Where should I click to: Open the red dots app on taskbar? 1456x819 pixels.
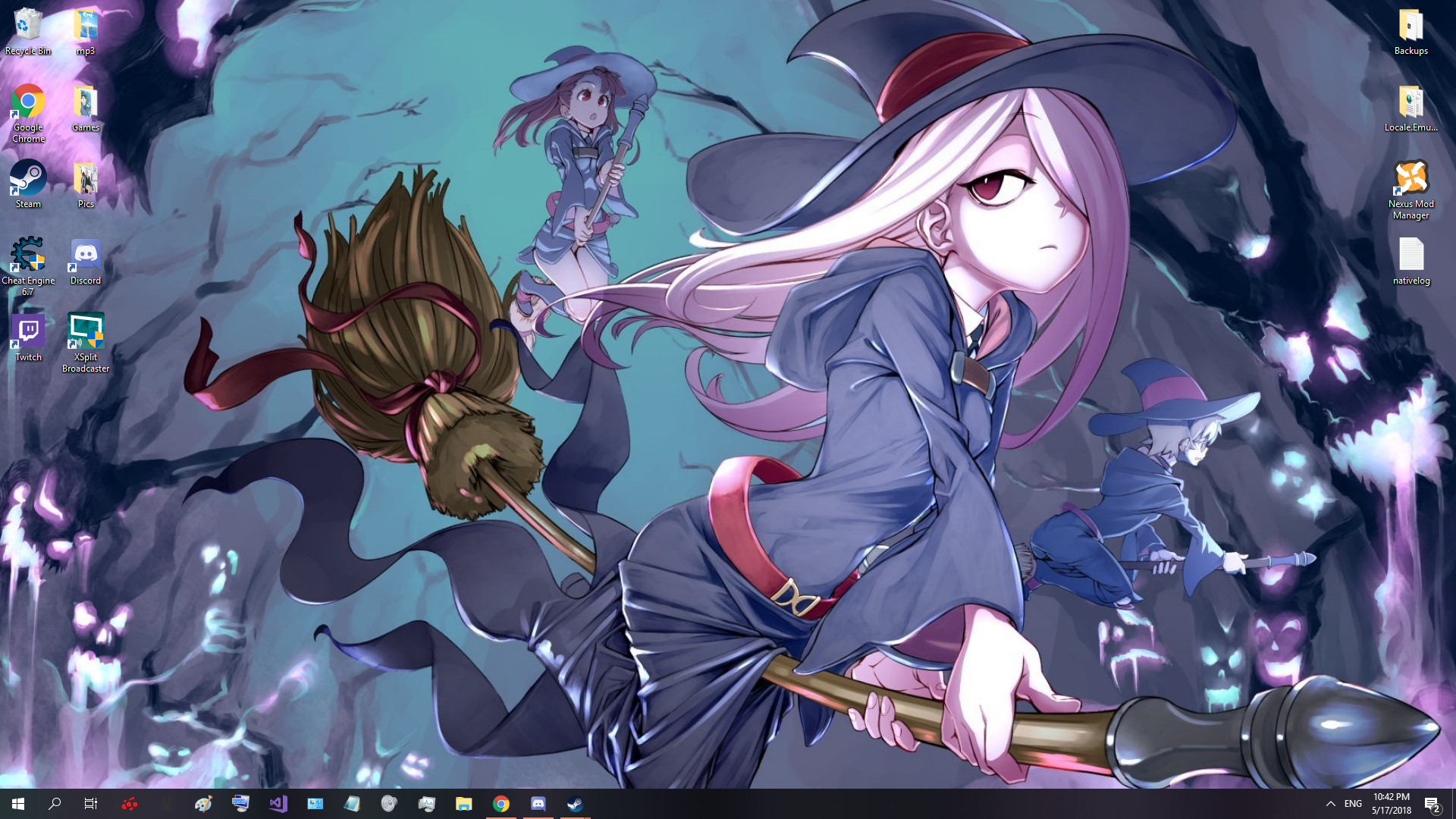coord(130,804)
